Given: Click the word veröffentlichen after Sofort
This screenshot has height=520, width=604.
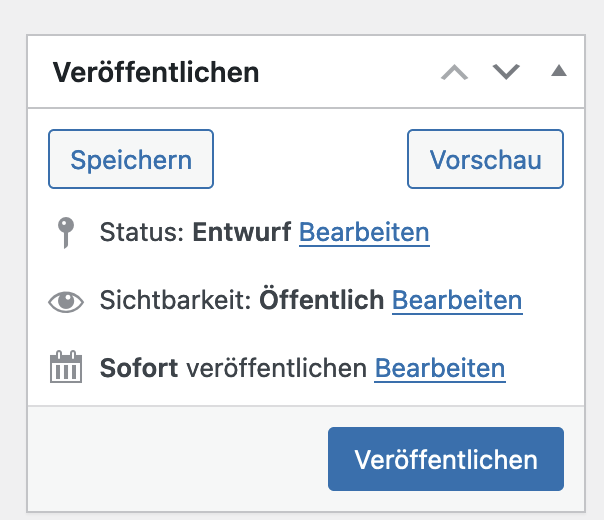Looking at the screenshot, I should (276, 368).
